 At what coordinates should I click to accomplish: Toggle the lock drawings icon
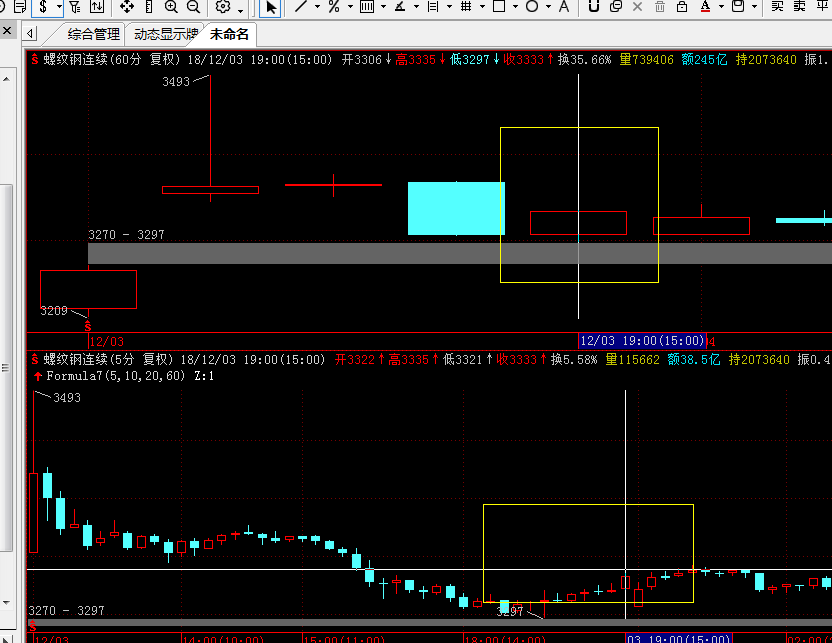click(x=682, y=6)
